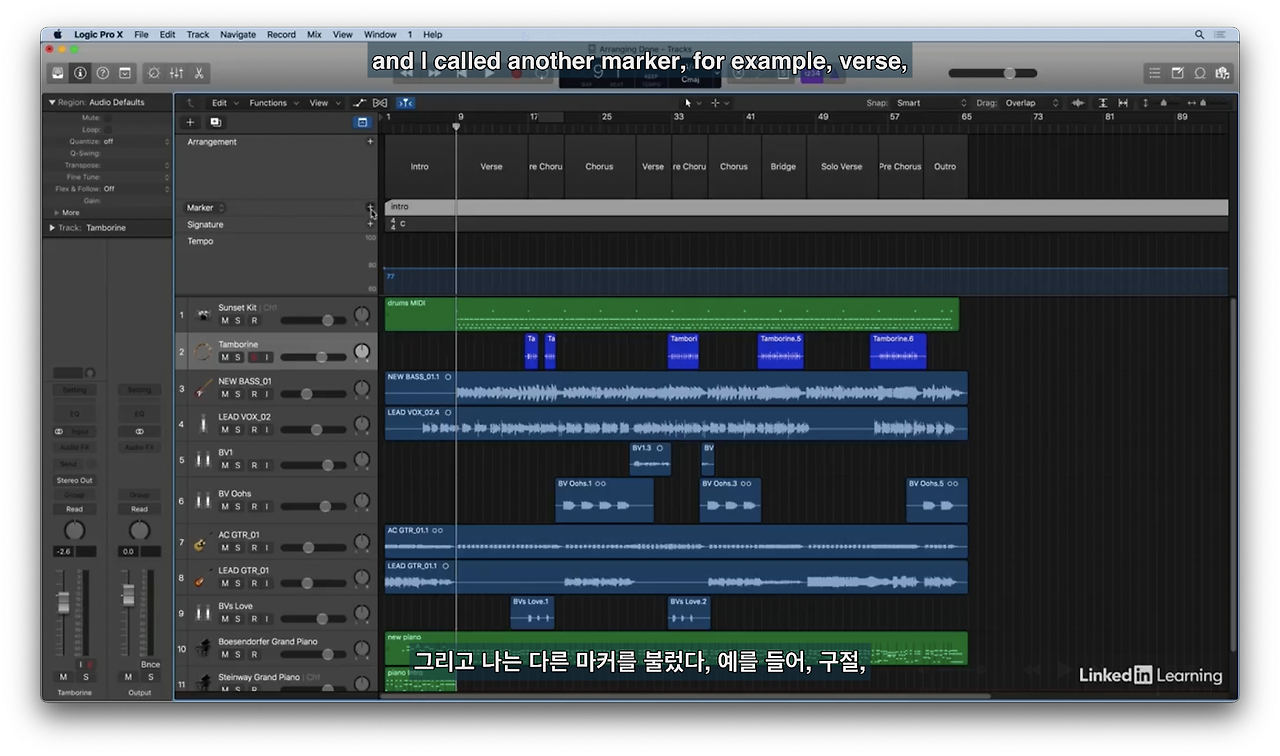This screenshot has width=1280, height=756.
Task: Toggle the Toolbar display button
Action: click(125, 73)
